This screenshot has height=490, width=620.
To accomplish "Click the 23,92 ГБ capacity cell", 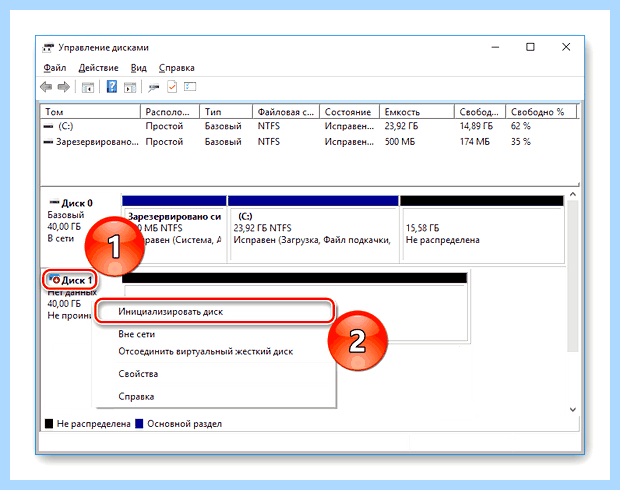I will tap(401, 126).
